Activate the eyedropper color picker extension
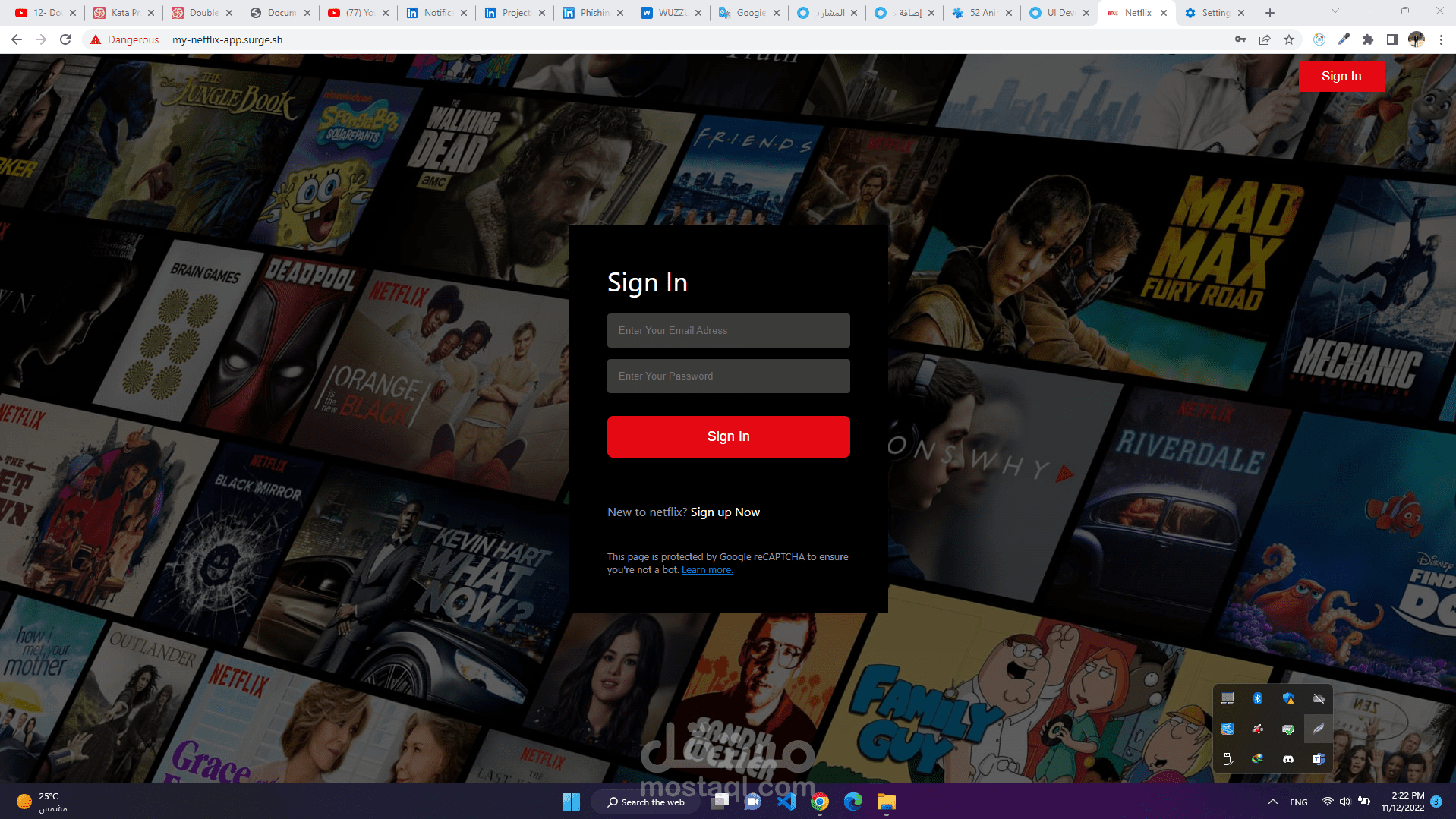Image resolution: width=1456 pixels, height=819 pixels. tap(1344, 39)
